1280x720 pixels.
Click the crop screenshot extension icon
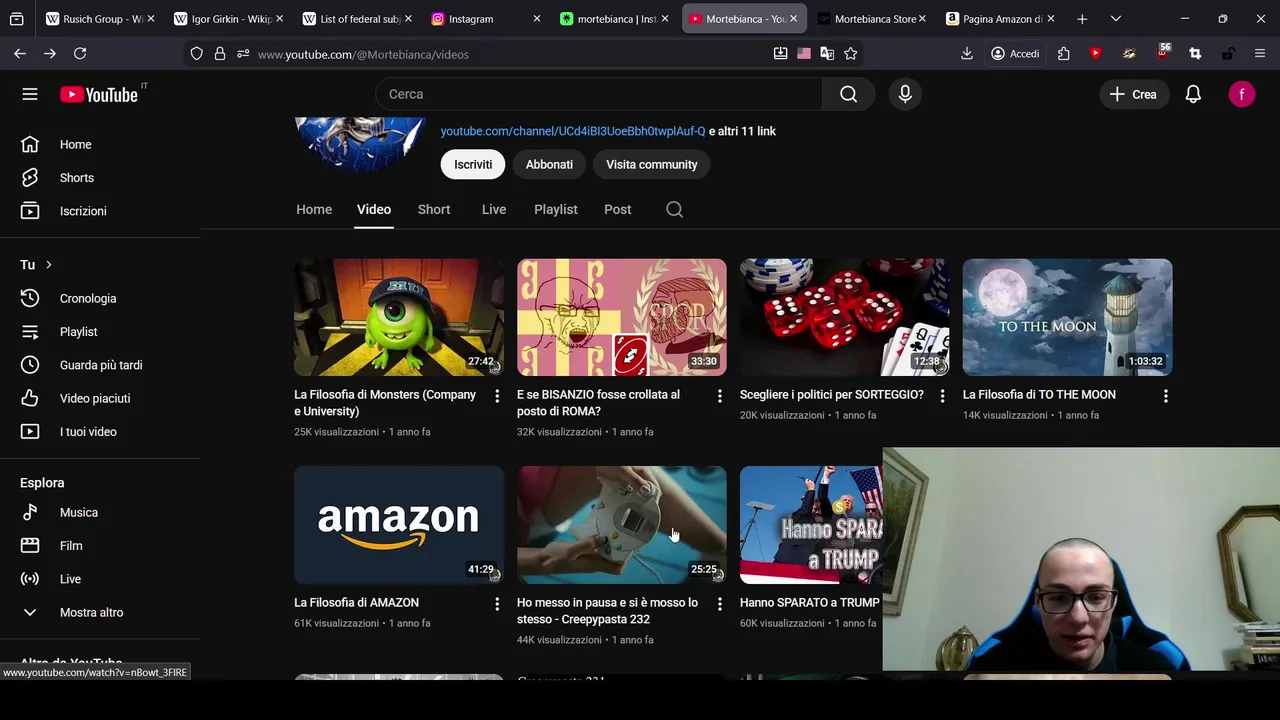coord(1195,54)
